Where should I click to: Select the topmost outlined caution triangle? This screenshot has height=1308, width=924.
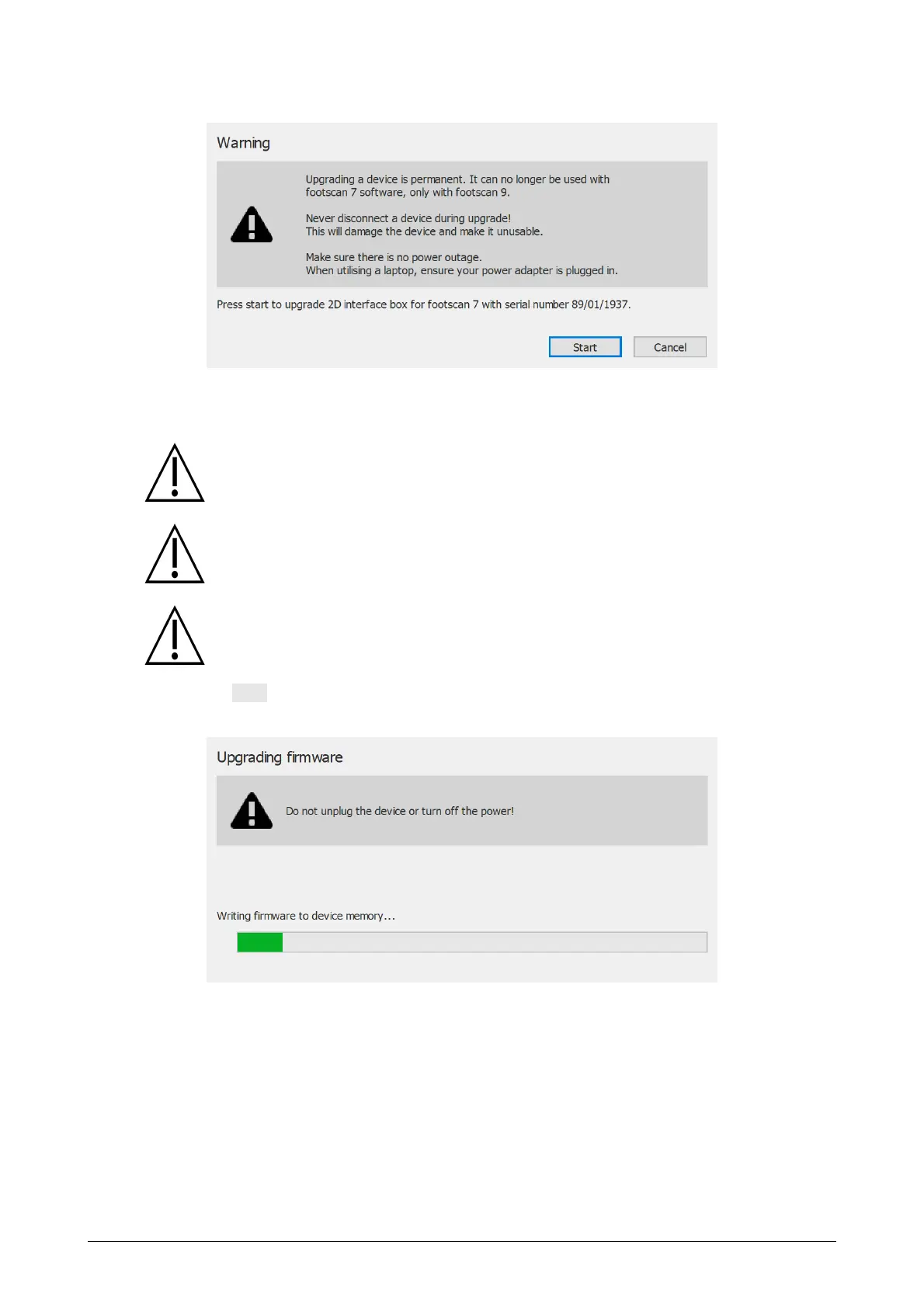pyautogui.click(x=175, y=473)
